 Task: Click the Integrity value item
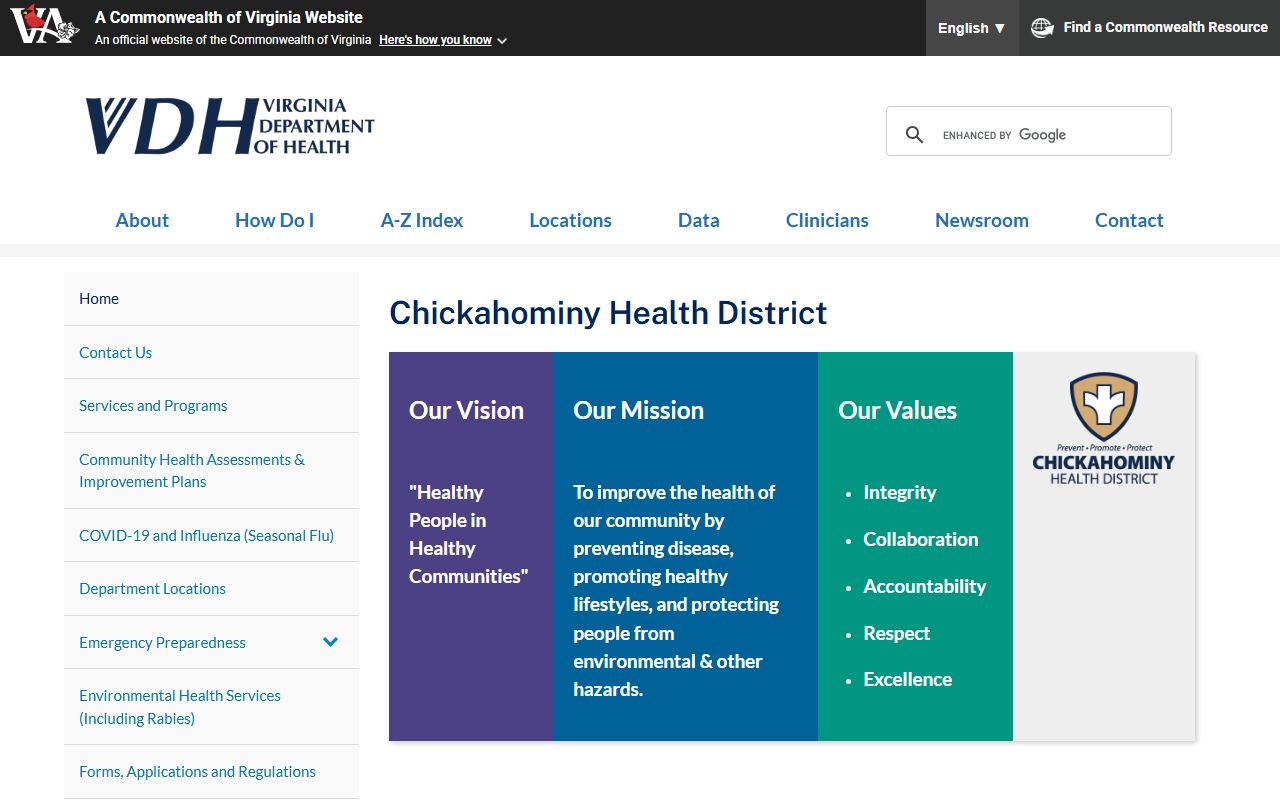(x=900, y=492)
